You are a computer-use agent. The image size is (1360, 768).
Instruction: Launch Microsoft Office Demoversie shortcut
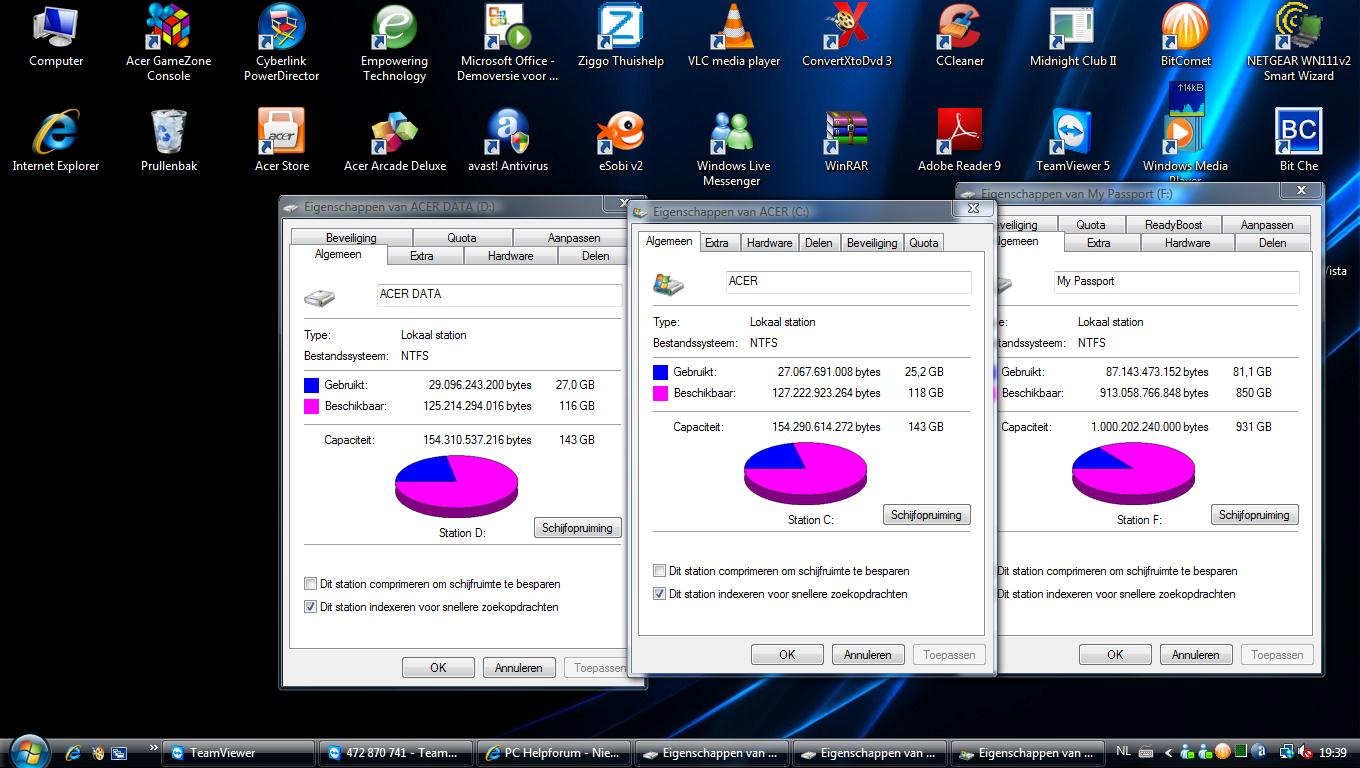coord(508,42)
